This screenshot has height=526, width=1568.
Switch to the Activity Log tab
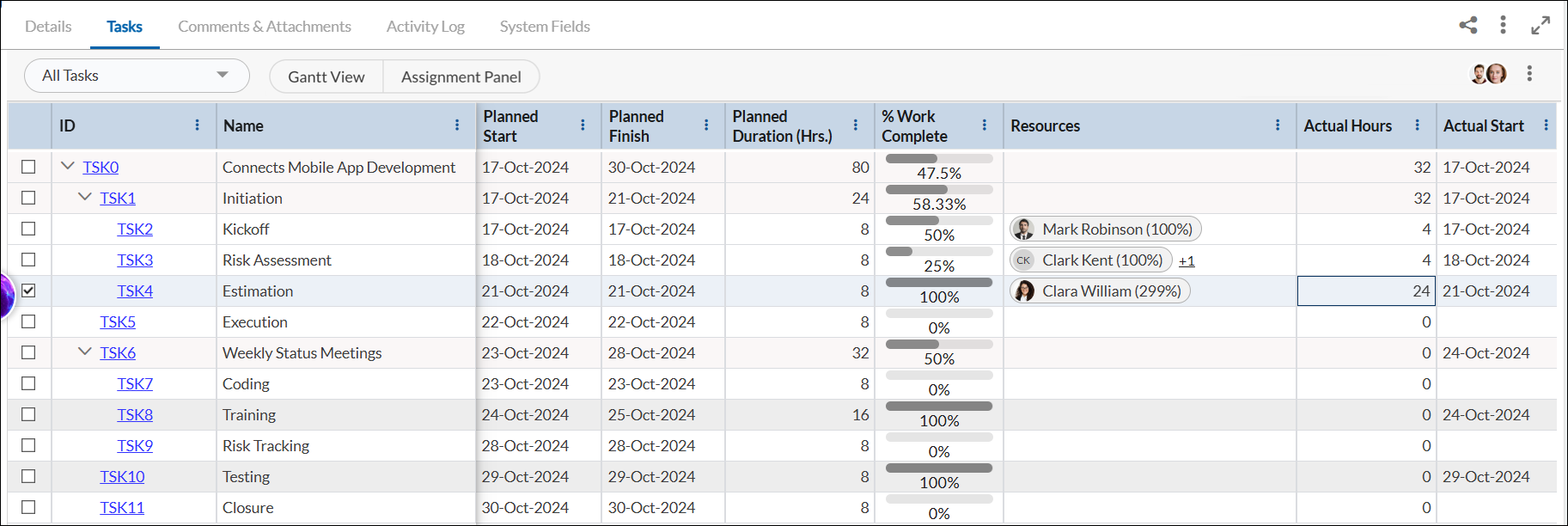[425, 27]
